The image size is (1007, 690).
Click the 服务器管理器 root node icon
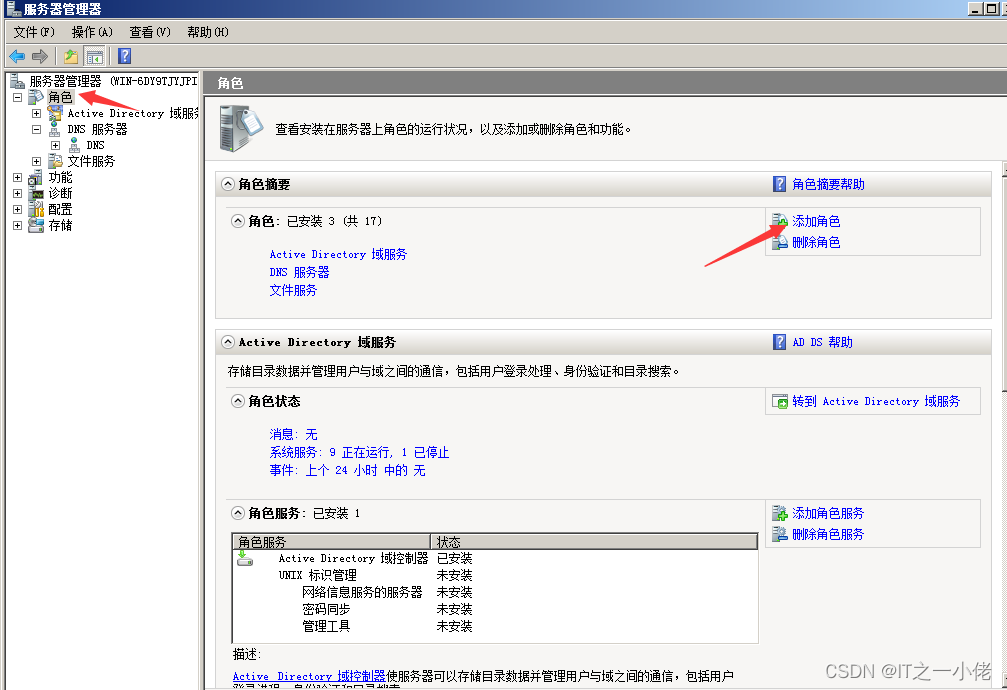pos(17,81)
